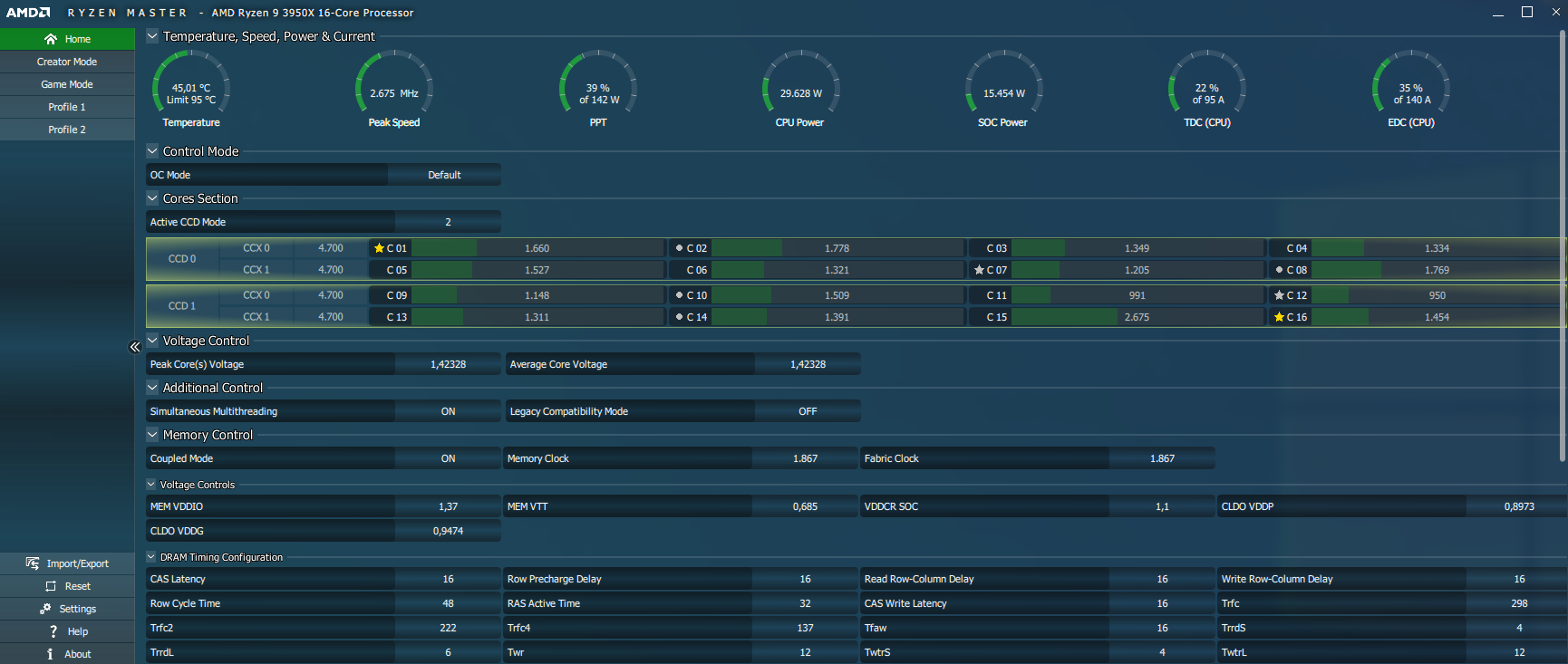The image size is (1568, 664).
Task: Click the AMD logo in title bar
Action: tap(28, 13)
